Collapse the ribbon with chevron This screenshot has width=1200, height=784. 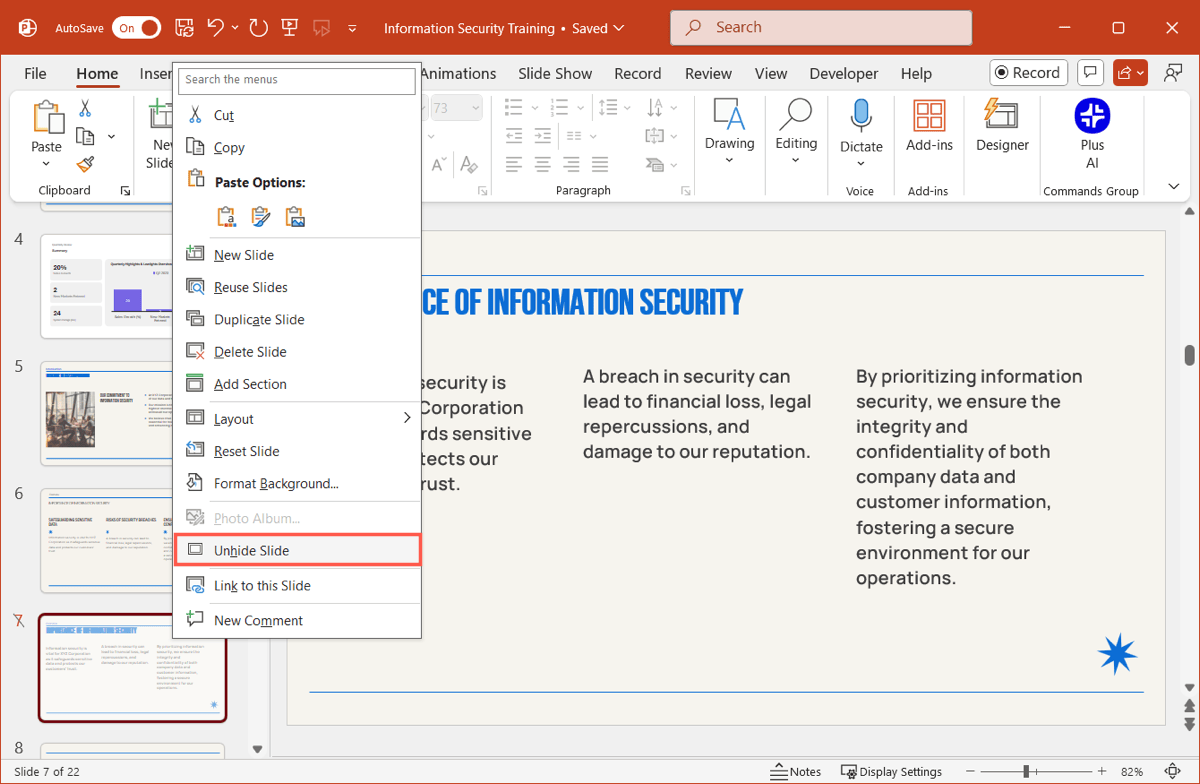[x=1174, y=187]
